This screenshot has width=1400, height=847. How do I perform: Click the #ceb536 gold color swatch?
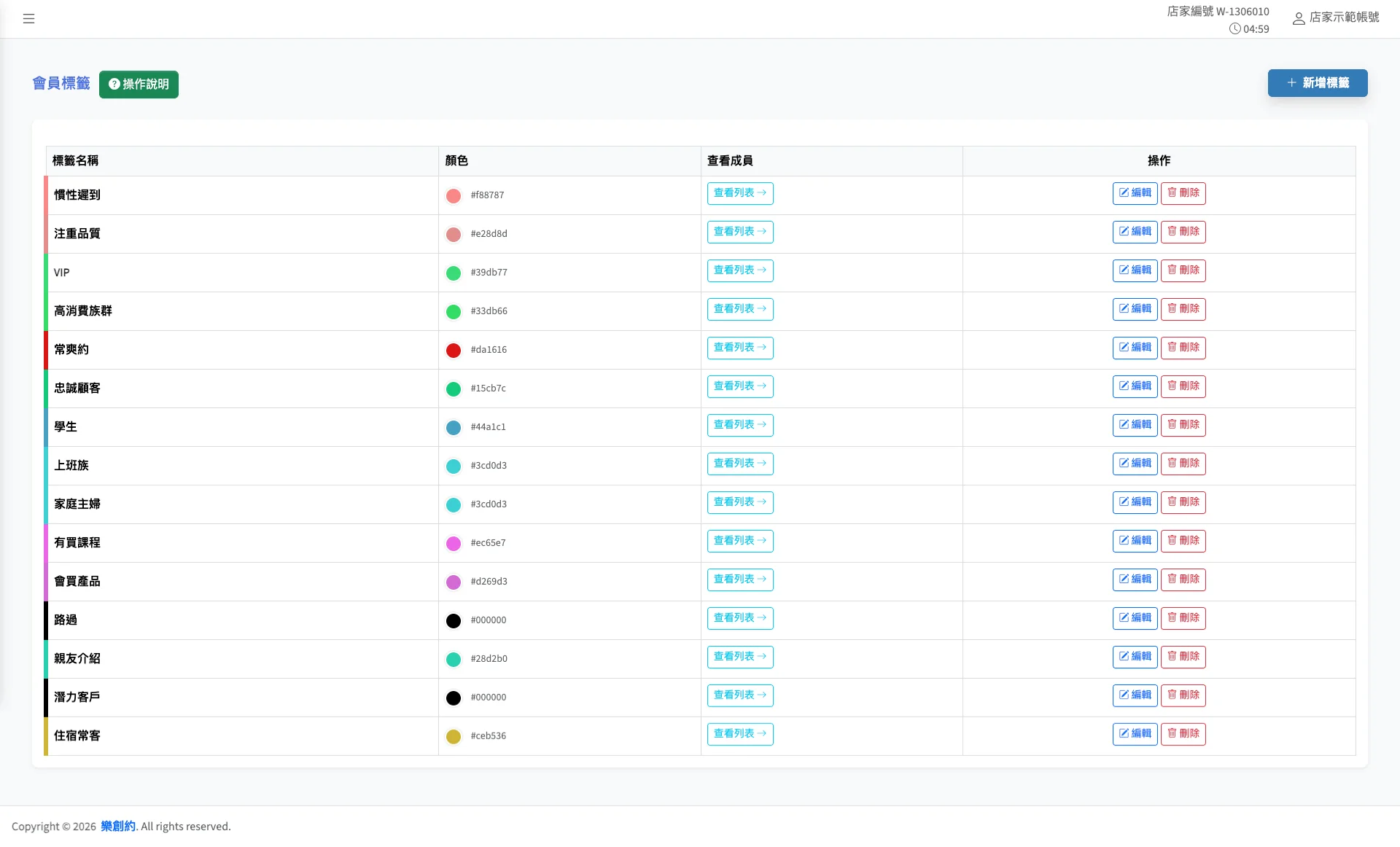pyautogui.click(x=454, y=737)
